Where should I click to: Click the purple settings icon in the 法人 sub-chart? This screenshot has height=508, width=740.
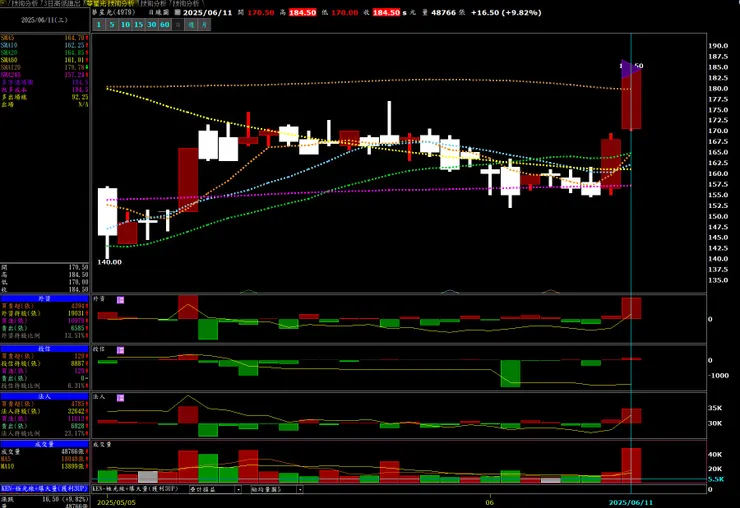click(120, 398)
